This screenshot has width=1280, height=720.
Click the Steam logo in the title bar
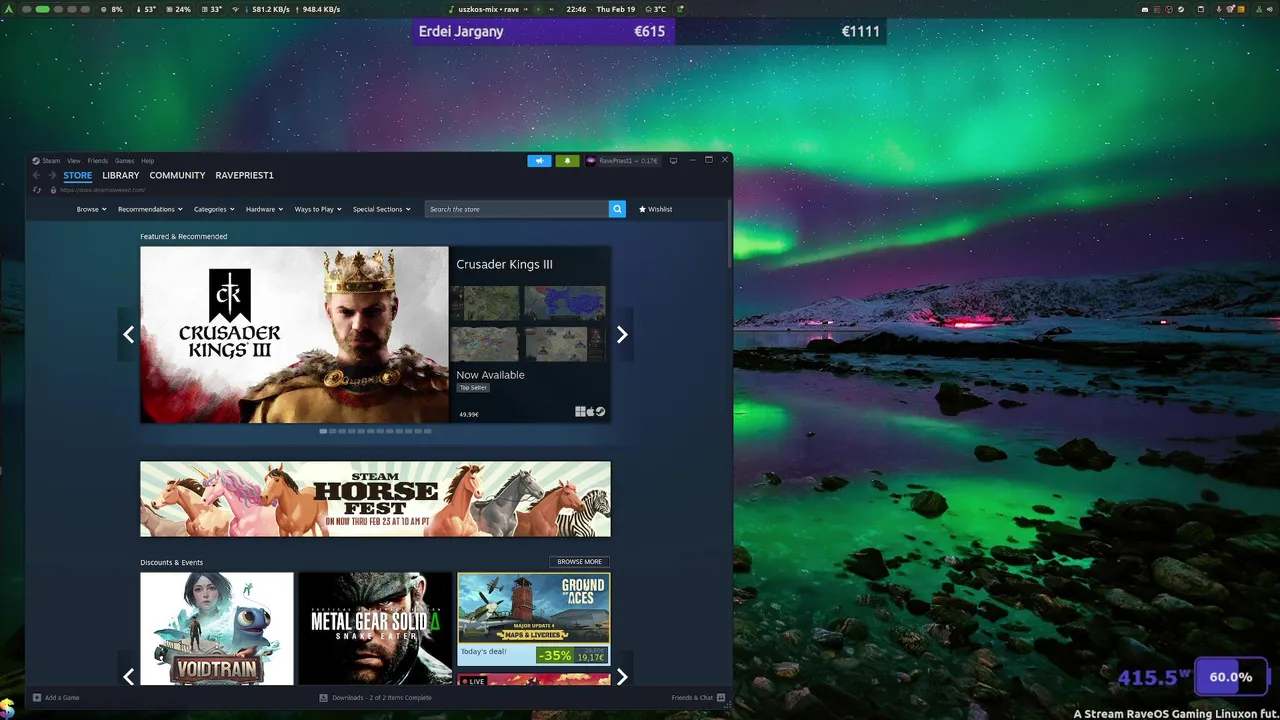[36, 160]
